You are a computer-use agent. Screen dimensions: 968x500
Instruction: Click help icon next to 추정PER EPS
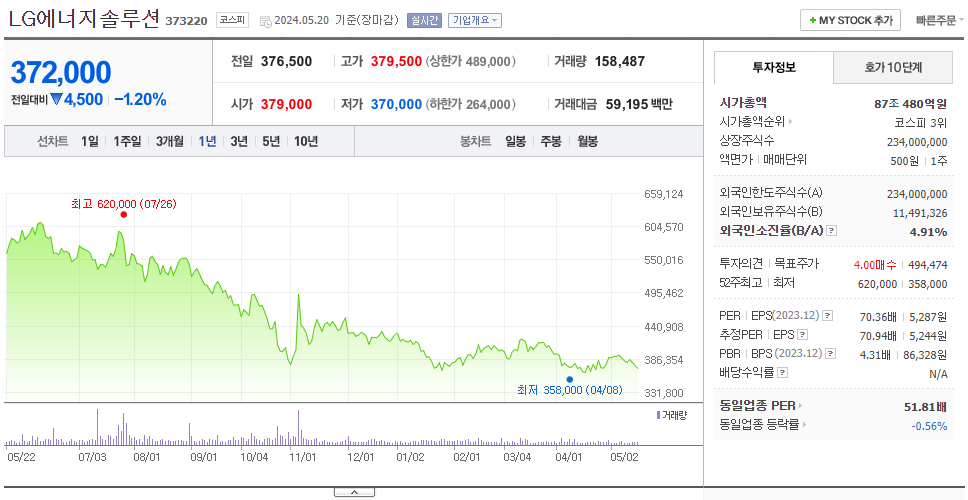803,335
